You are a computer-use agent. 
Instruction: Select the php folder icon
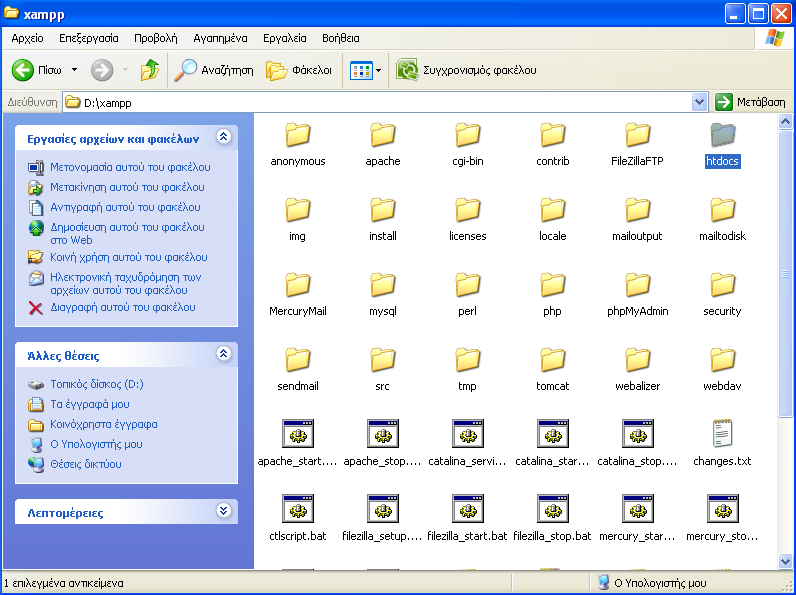coord(552,284)
